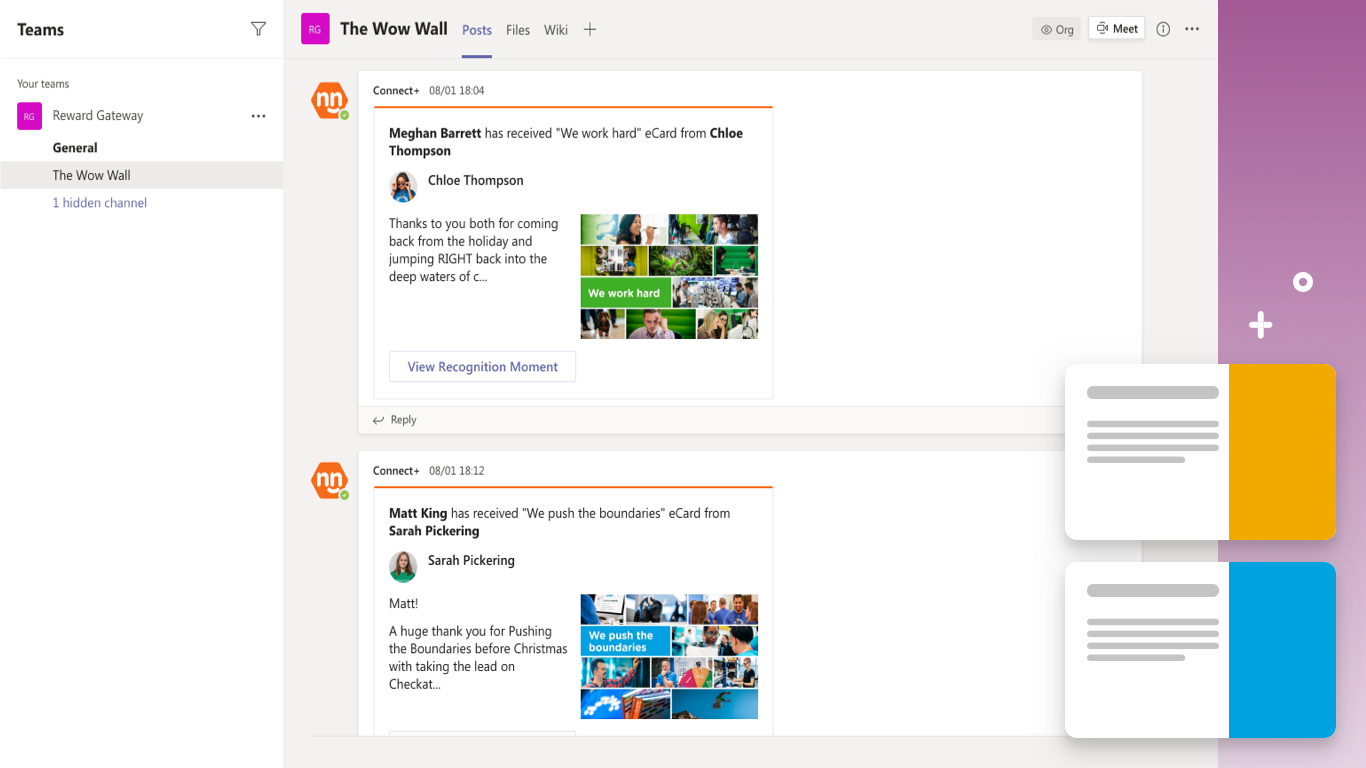Open the Wiki tab

(556, 30)
